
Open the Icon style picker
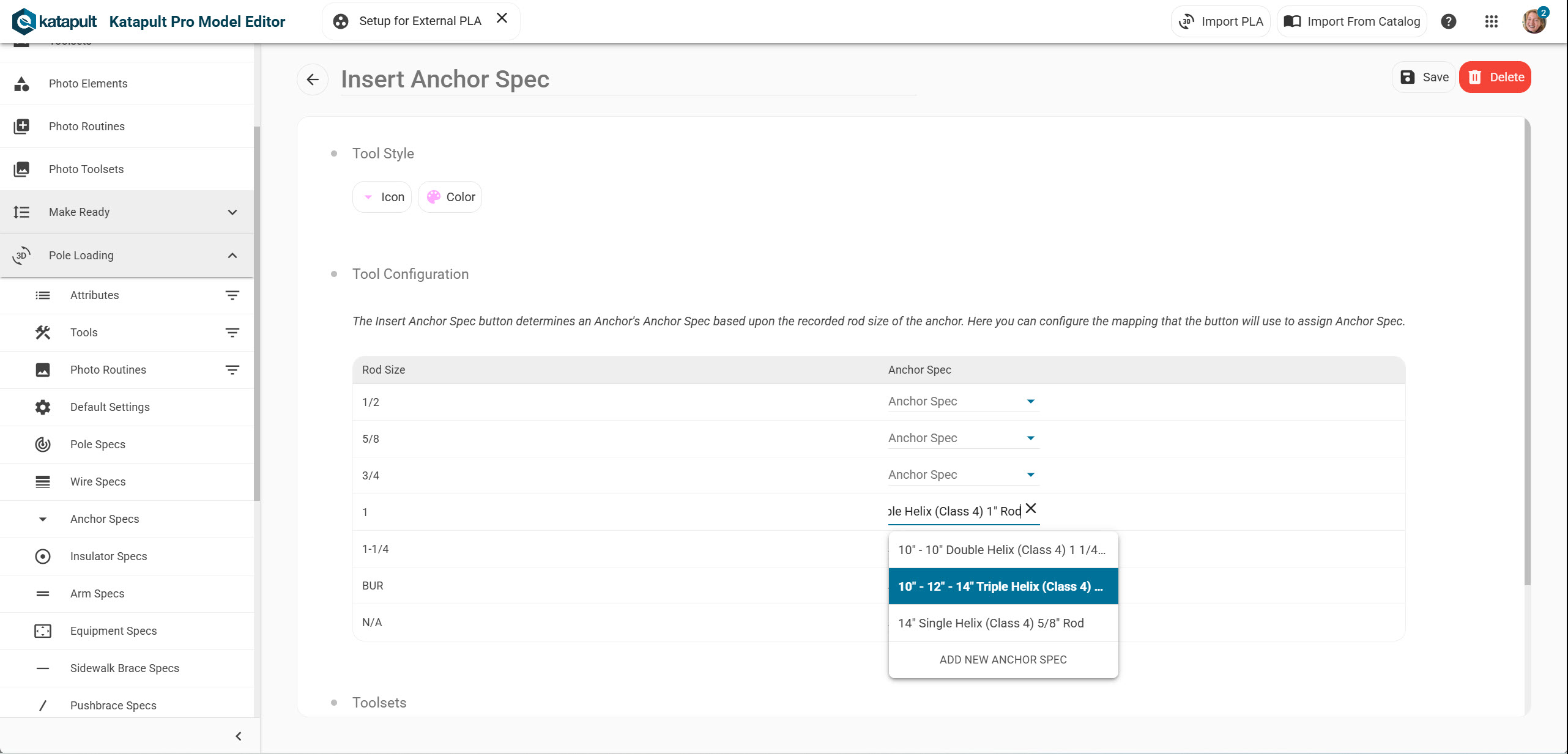pyautogui.click(x=382, y=197)
